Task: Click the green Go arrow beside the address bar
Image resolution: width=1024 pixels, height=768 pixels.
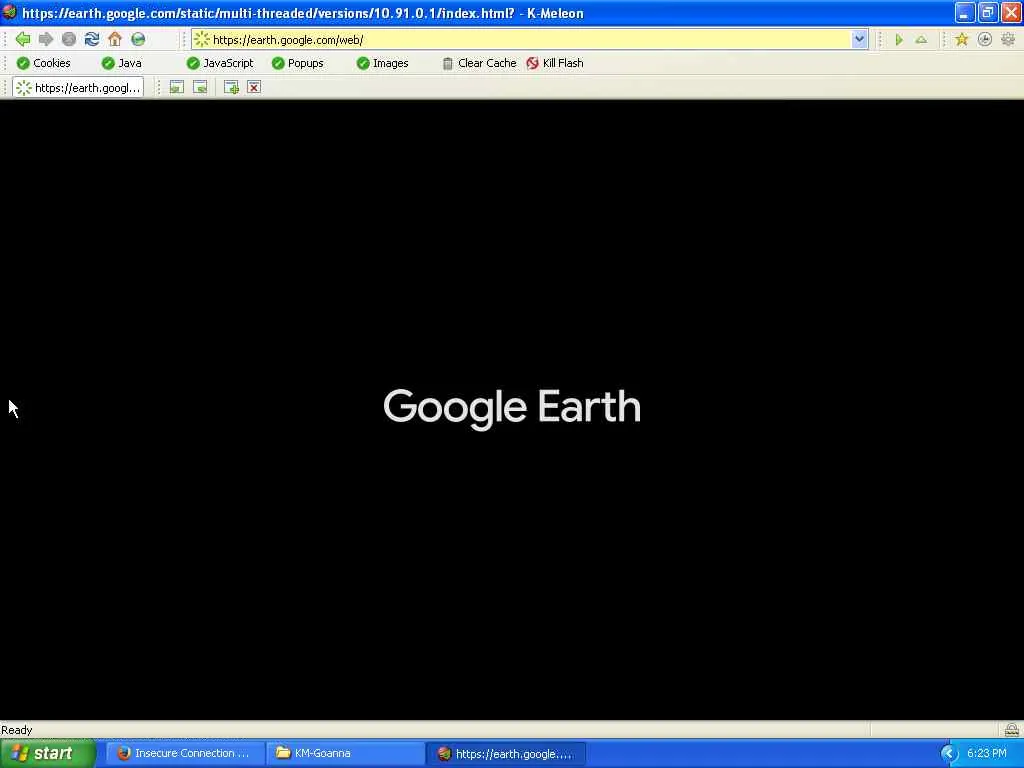Action: pos(899,40)
